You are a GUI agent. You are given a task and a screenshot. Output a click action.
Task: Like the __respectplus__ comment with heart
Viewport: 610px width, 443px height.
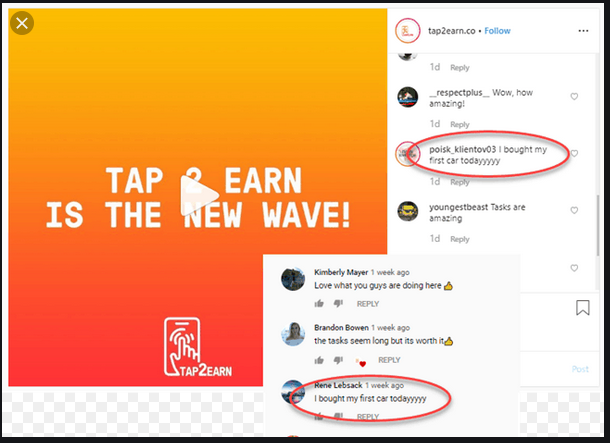574,96
